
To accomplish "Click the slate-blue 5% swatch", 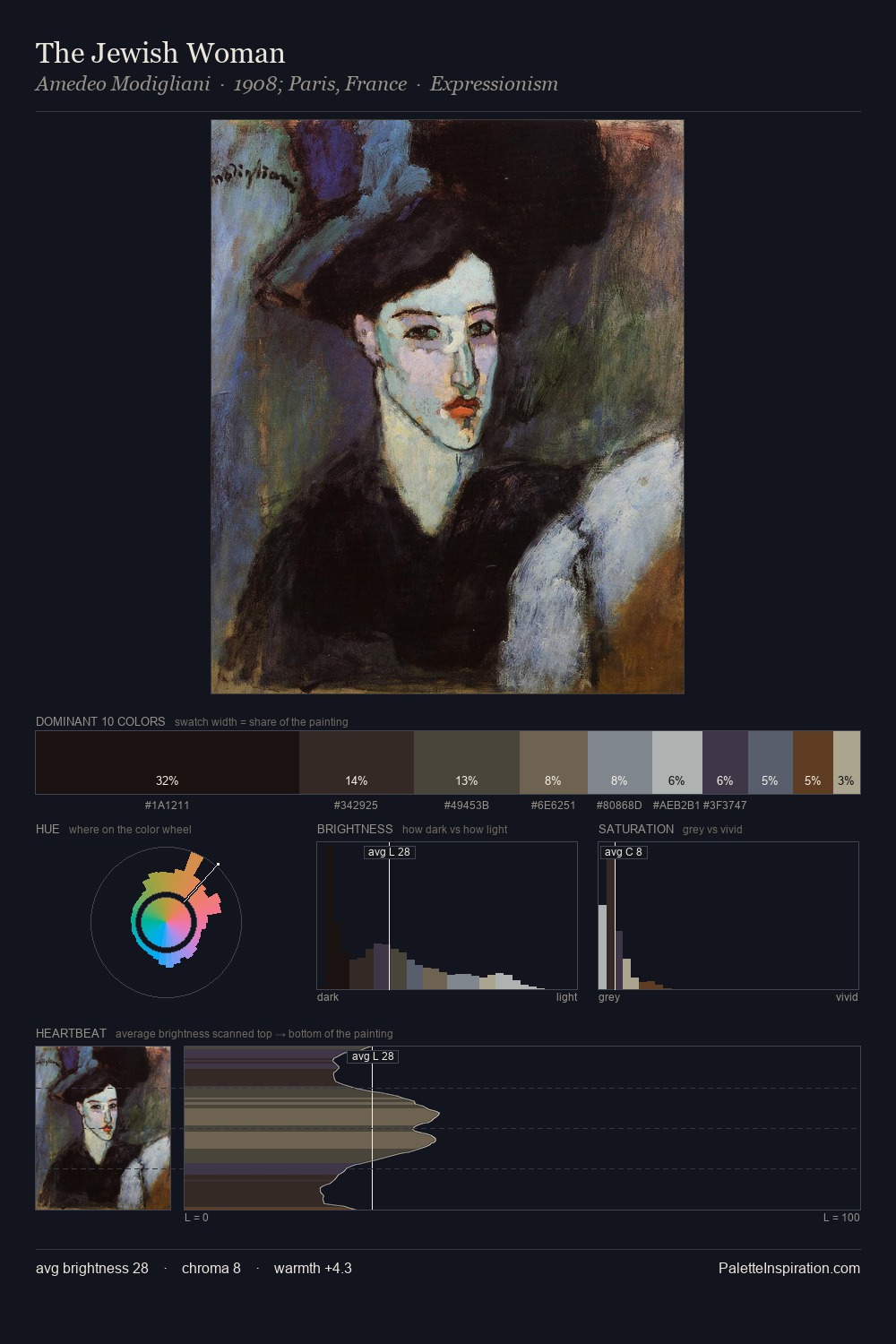I will [771, 762].
